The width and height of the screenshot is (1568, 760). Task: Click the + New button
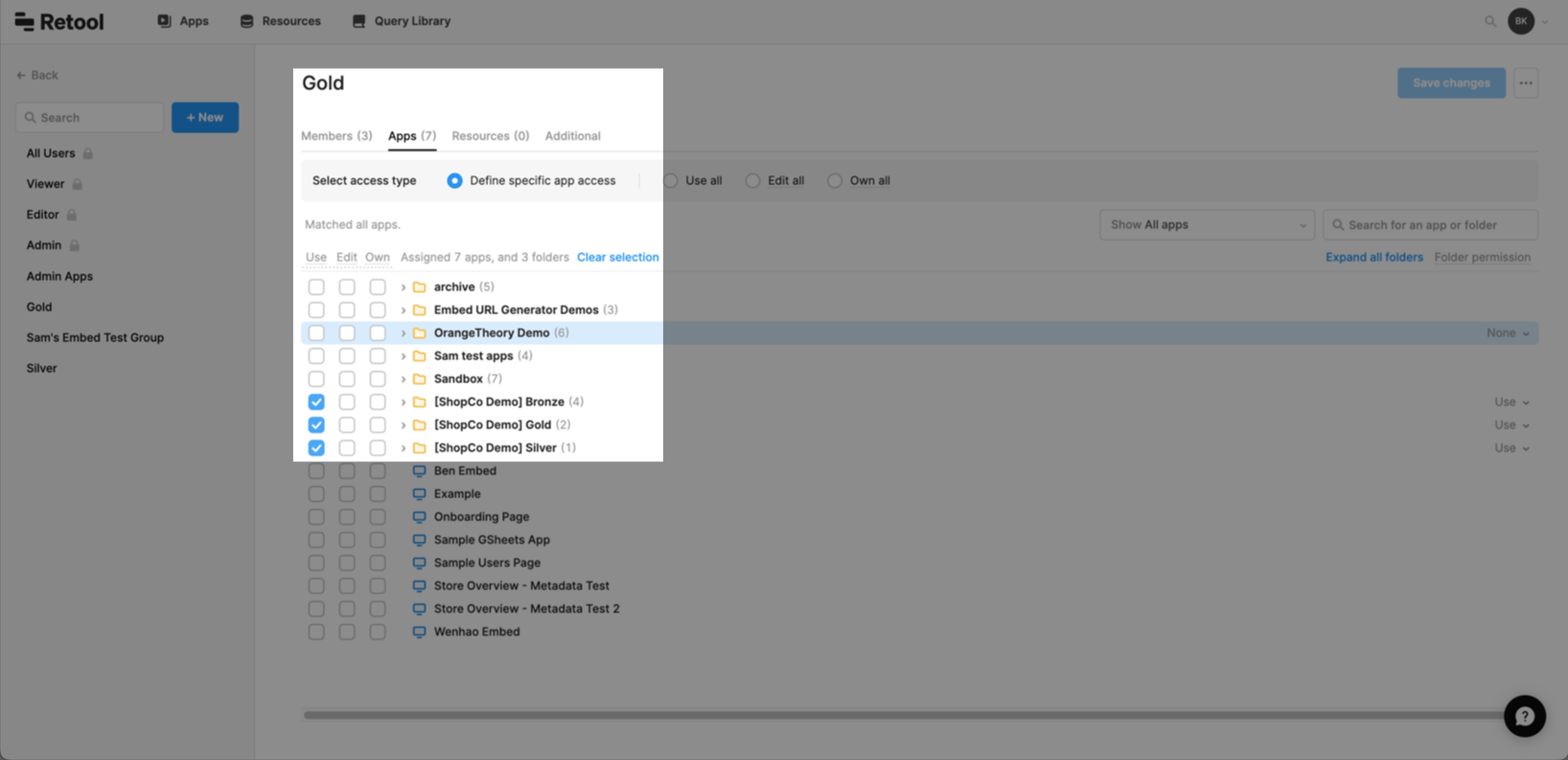[205, 117]
